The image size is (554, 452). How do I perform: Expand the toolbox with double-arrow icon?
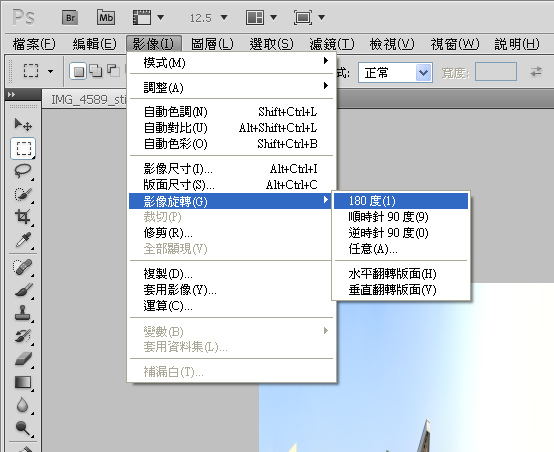coord(12,94)
